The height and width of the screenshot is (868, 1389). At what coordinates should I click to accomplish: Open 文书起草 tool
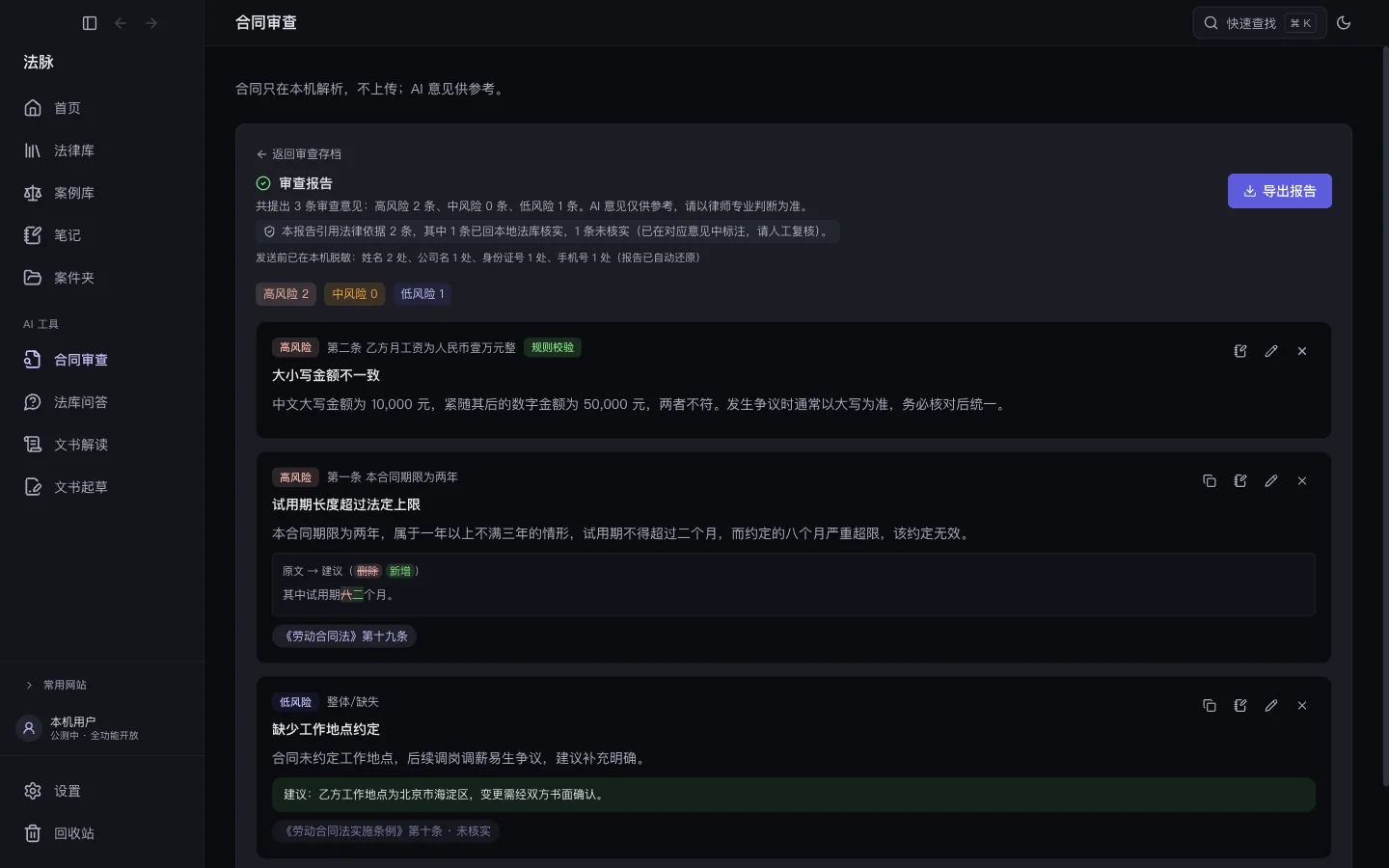coord(101,487)
